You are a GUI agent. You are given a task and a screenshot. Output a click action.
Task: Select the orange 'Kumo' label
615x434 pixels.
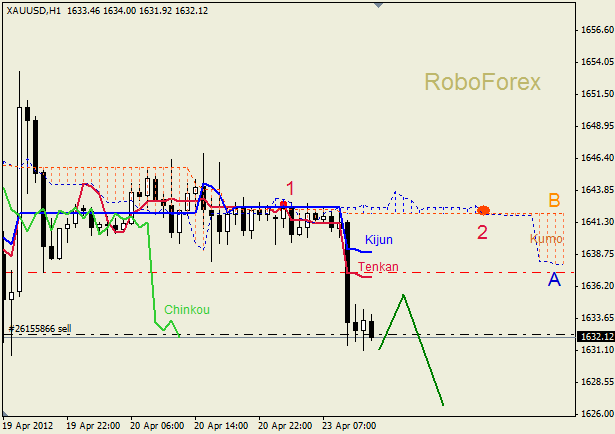pos(546,239)
